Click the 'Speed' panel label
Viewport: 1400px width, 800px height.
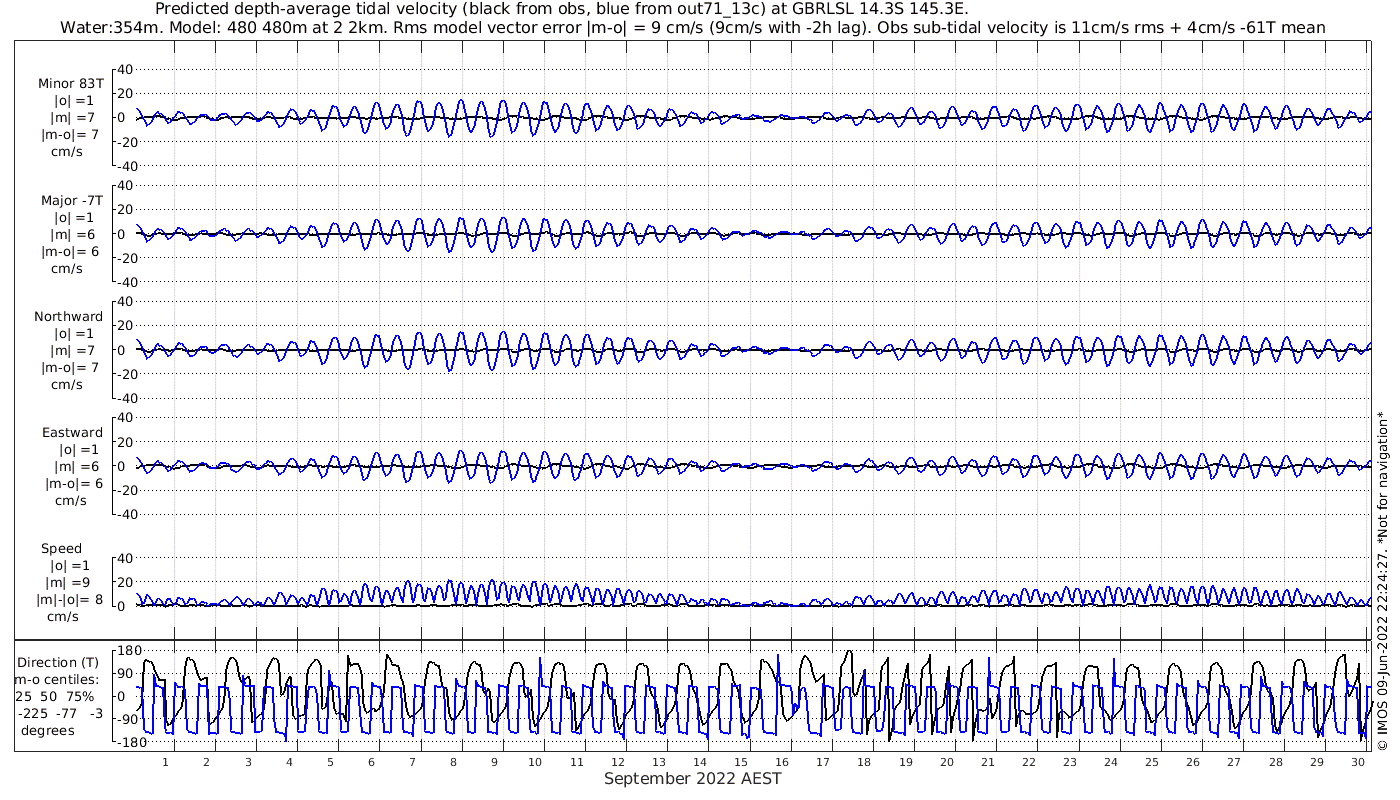(62, 549)
